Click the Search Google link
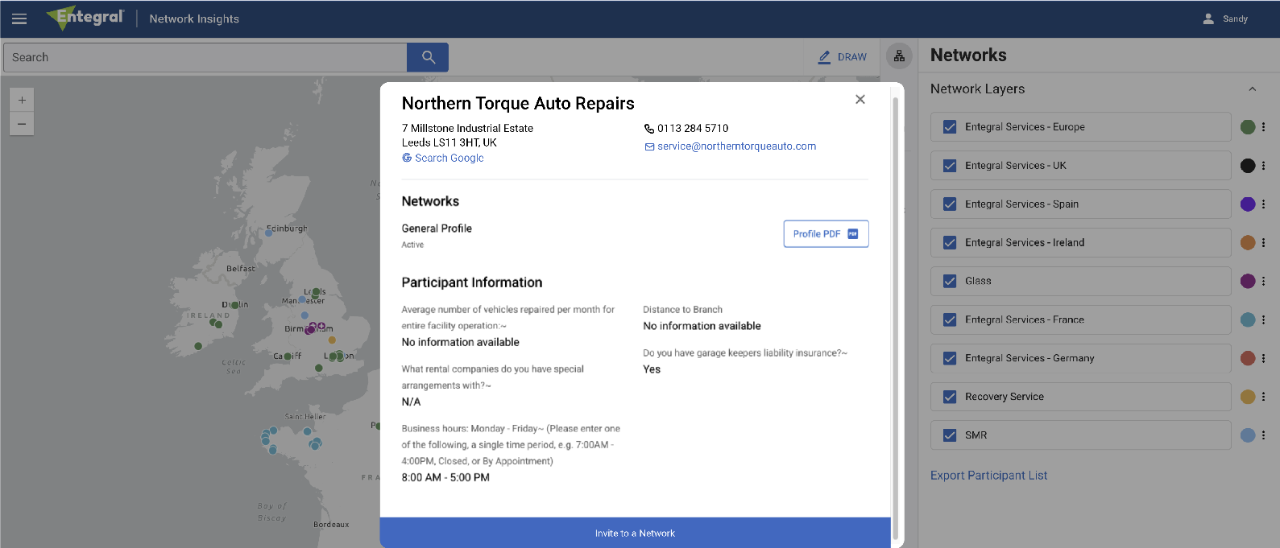 point(449,158)
